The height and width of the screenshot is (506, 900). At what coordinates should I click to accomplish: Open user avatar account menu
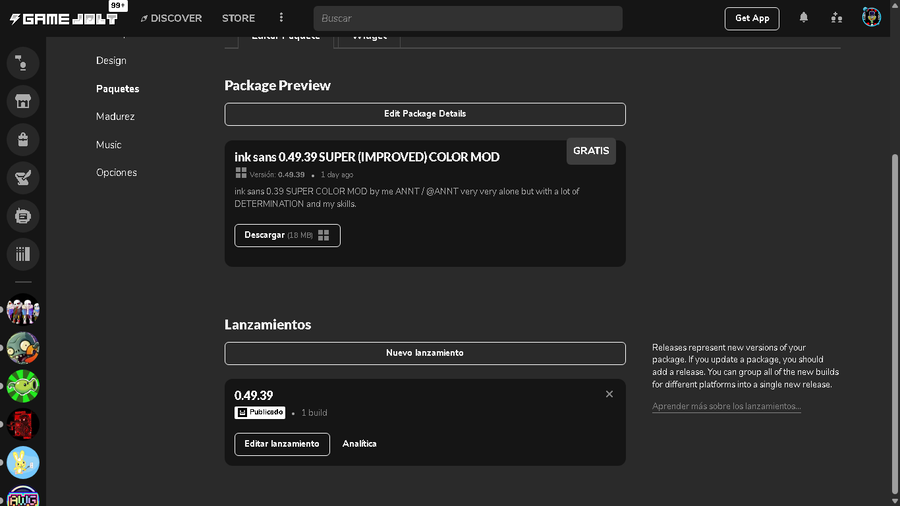click(871, 17)
